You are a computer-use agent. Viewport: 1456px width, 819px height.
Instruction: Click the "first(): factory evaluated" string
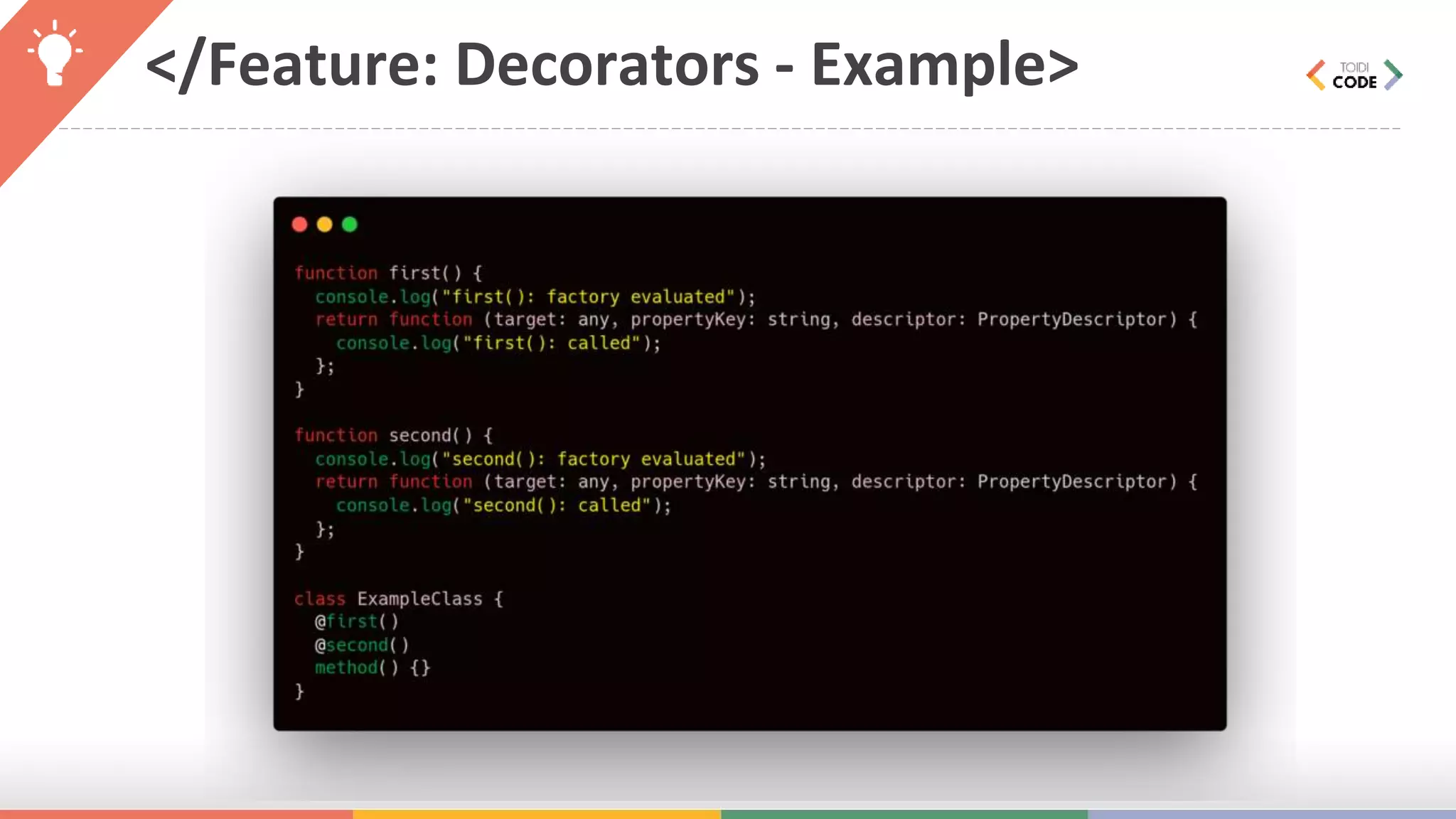coord(588,296)
